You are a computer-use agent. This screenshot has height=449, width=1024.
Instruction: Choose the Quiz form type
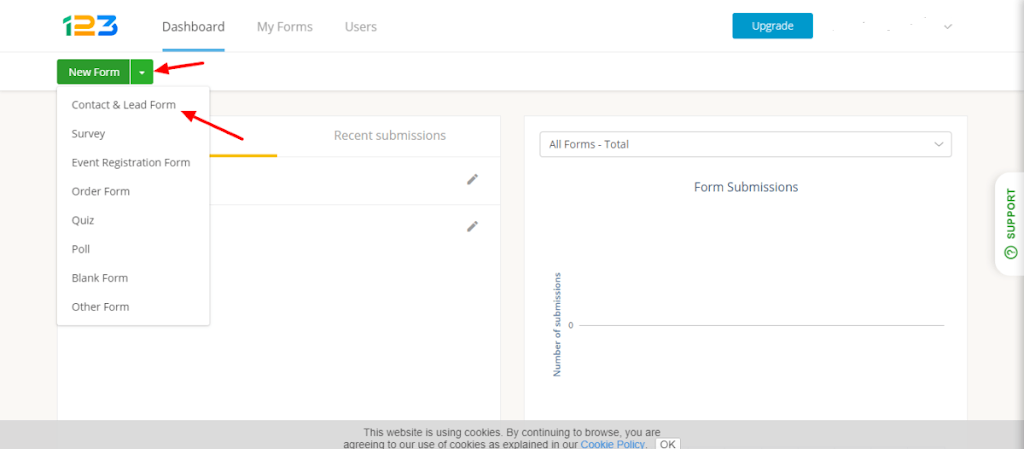(83, 220)
